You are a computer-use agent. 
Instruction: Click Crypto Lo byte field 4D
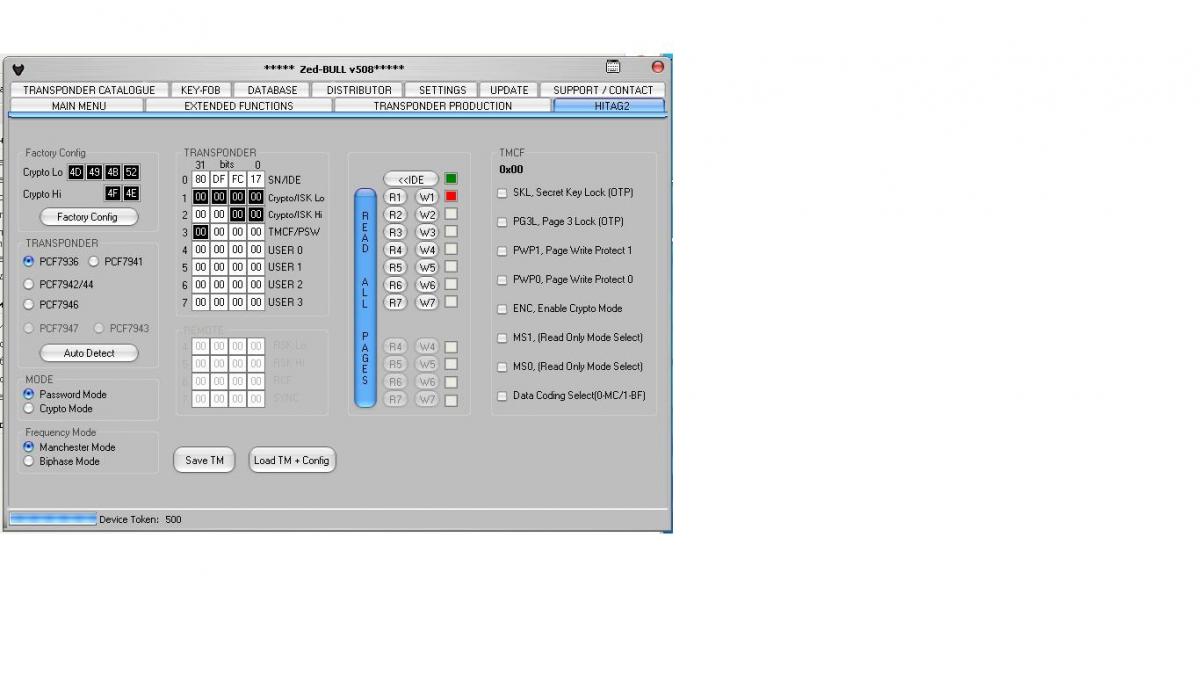click(76, 172)
